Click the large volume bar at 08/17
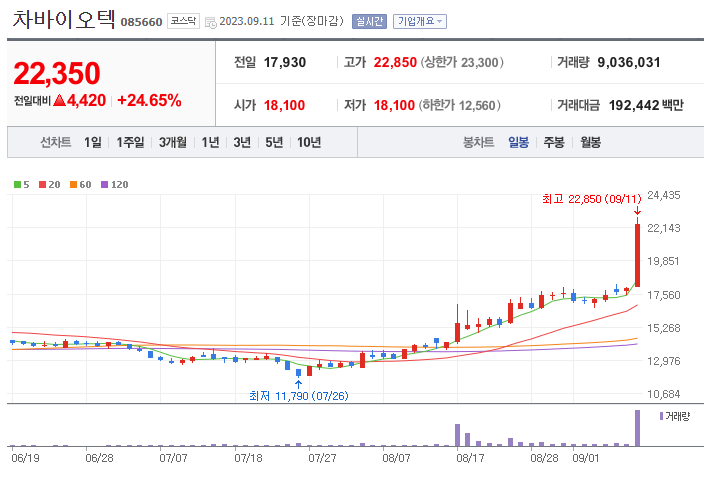The height and width of the screenshot is (482, 704). 458,435
